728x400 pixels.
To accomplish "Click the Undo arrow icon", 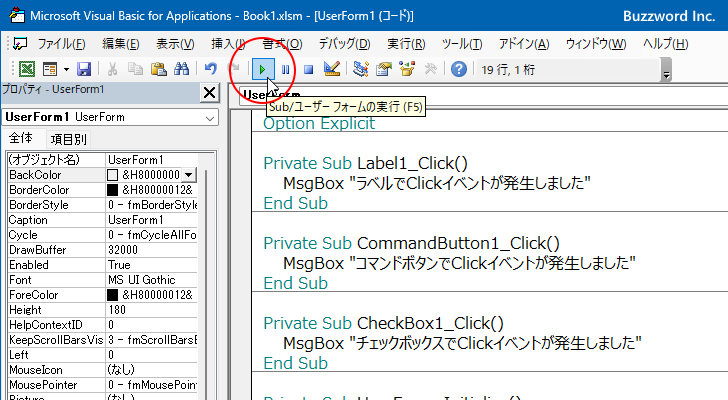I will [211, 70].
